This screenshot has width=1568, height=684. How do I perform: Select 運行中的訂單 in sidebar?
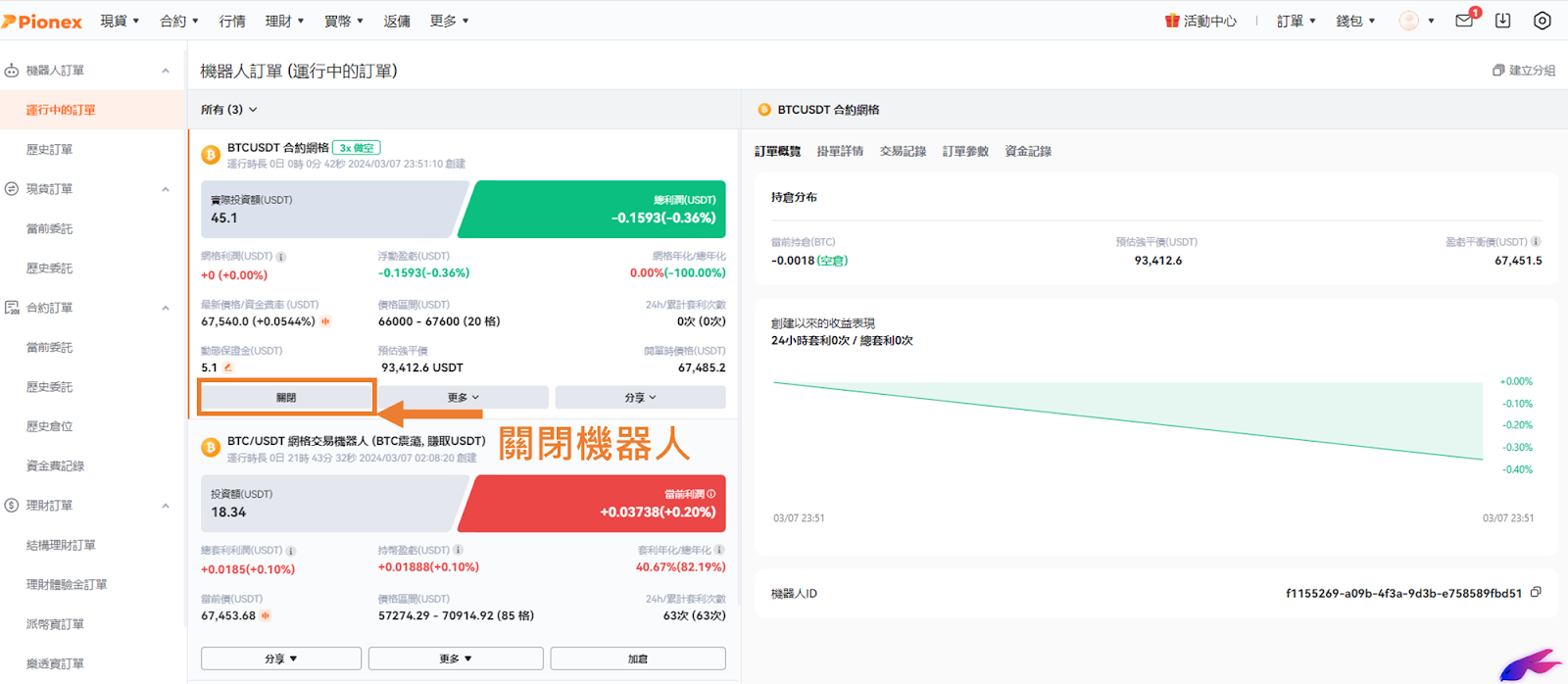click(x=92, y=110)
